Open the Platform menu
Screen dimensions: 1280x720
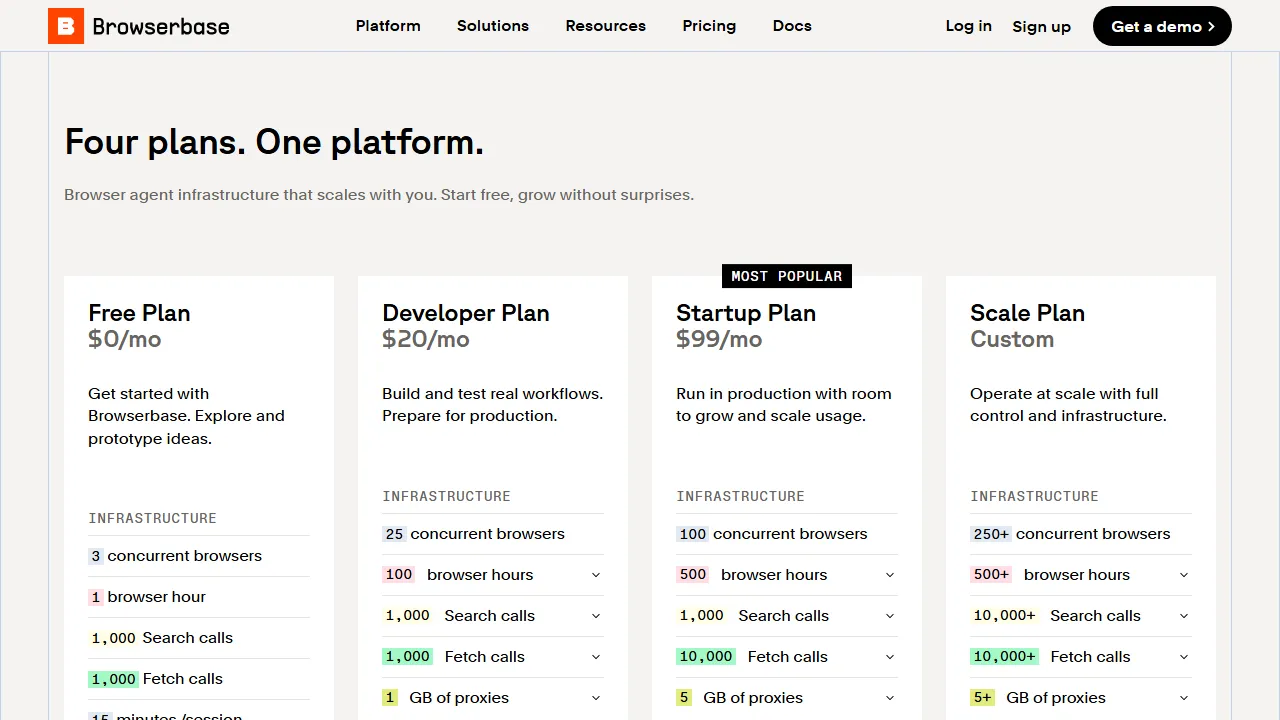pos(388,26)
